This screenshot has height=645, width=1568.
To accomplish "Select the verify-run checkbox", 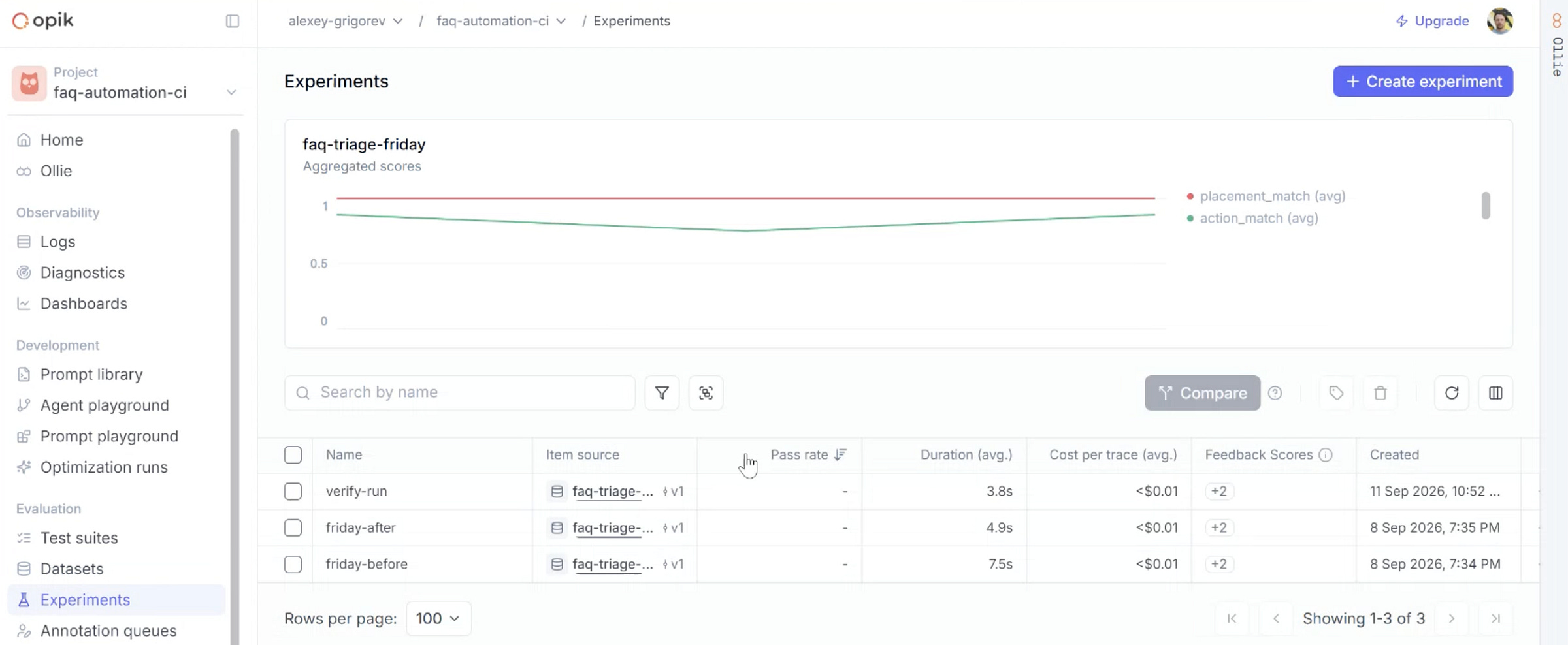I will [x=293, y=492].
